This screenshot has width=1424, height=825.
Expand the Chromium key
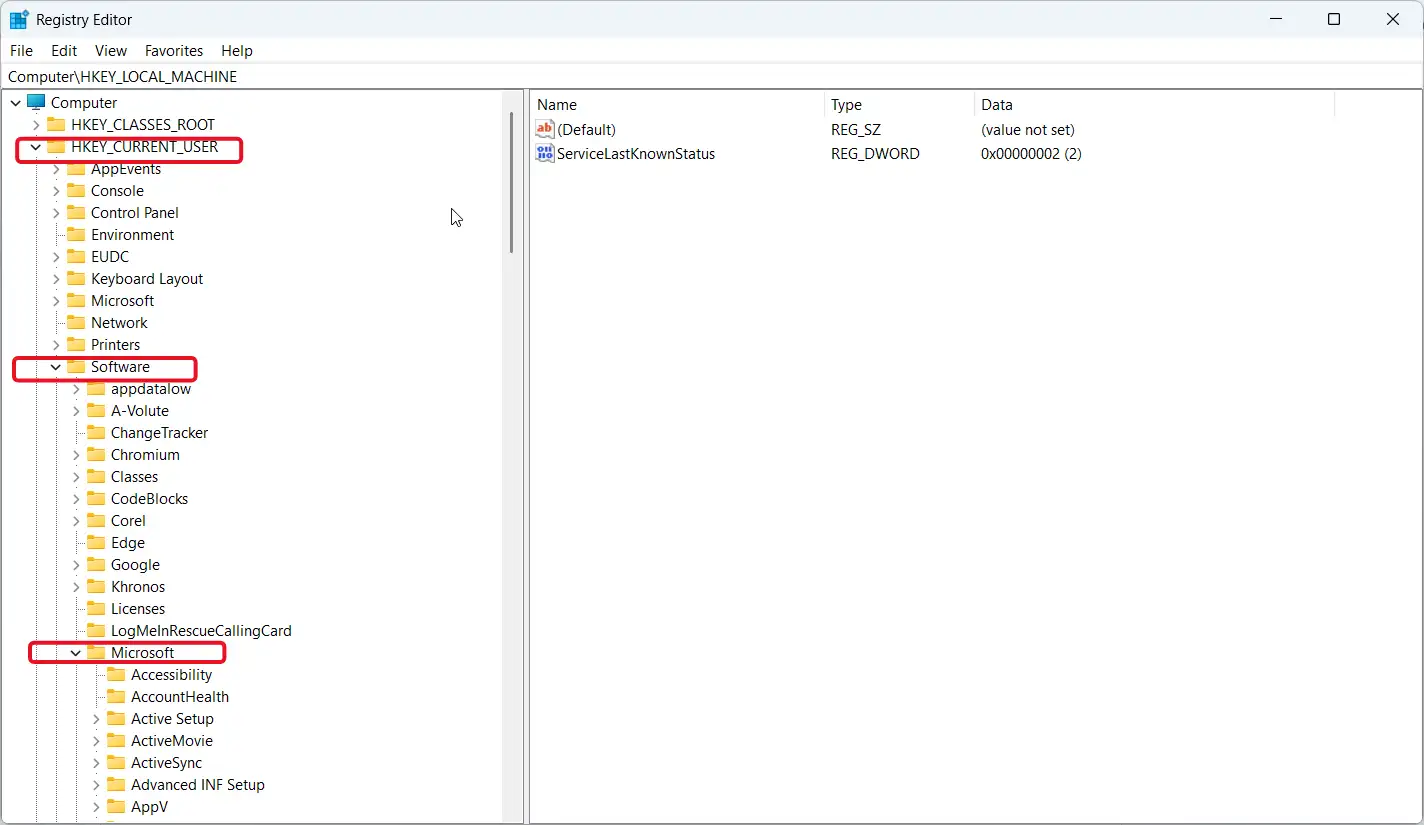tap(76, 455)
